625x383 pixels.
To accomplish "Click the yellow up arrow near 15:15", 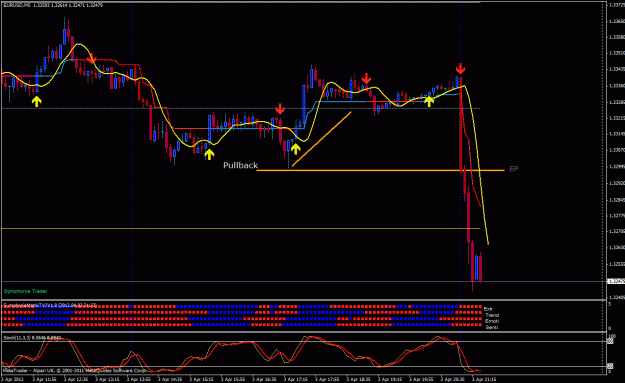I will pos(209,154).
